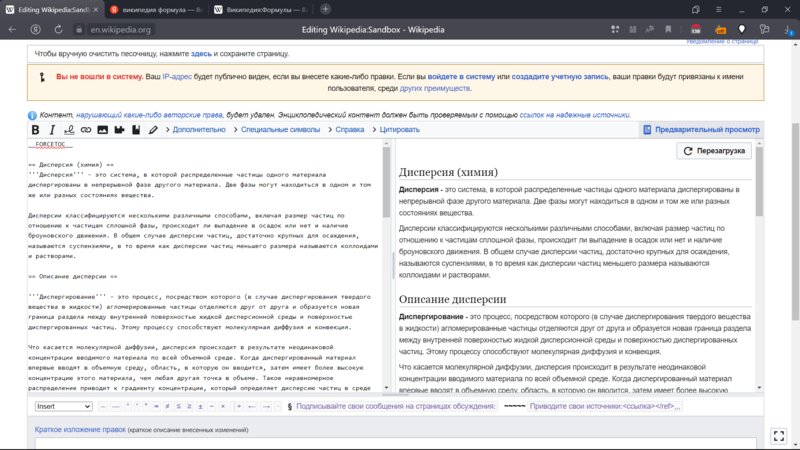The width and height of the screenshot is (800, 450).
Task: Insert the ± symbol
Action: pos(201,407)
